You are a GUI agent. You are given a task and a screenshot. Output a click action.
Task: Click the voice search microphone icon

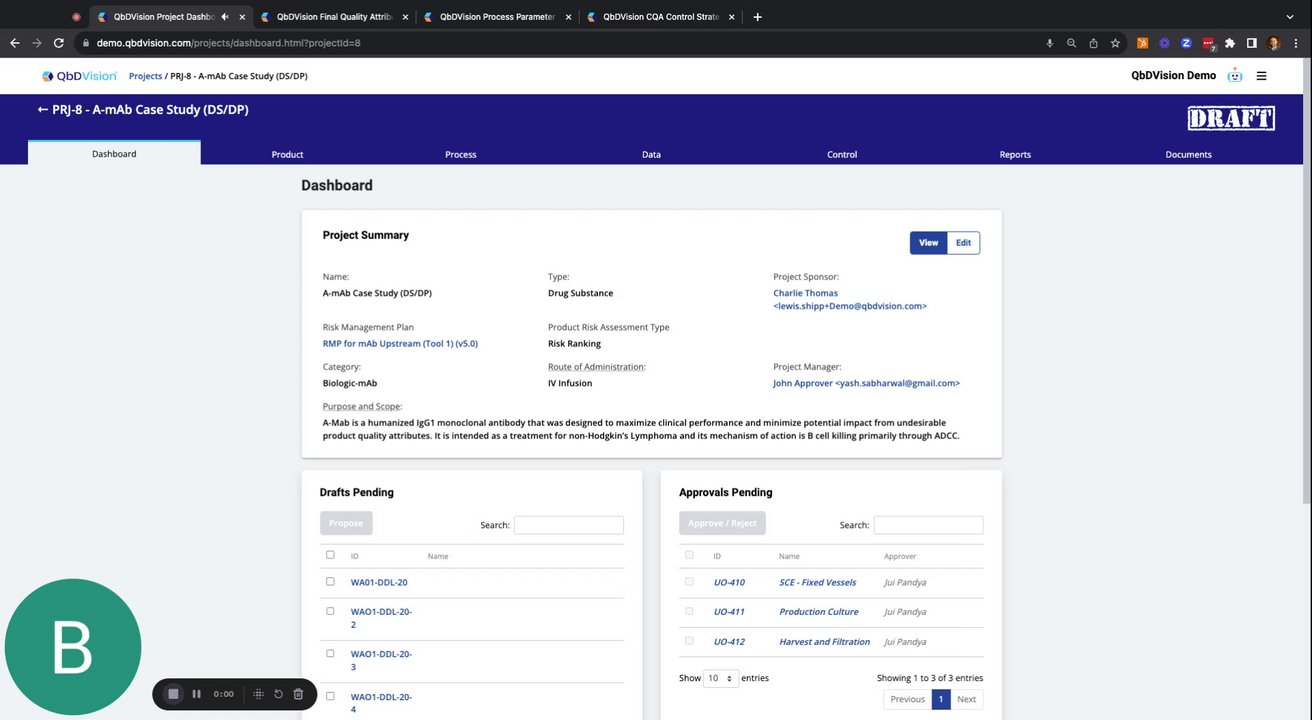[1049, 43]
